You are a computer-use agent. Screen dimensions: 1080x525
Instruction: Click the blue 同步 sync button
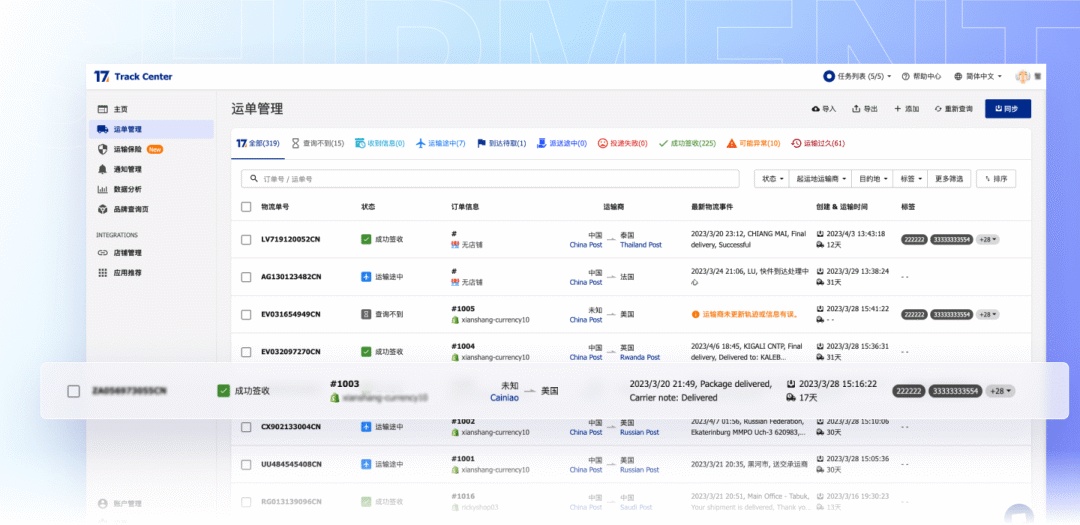[1008, 109]
